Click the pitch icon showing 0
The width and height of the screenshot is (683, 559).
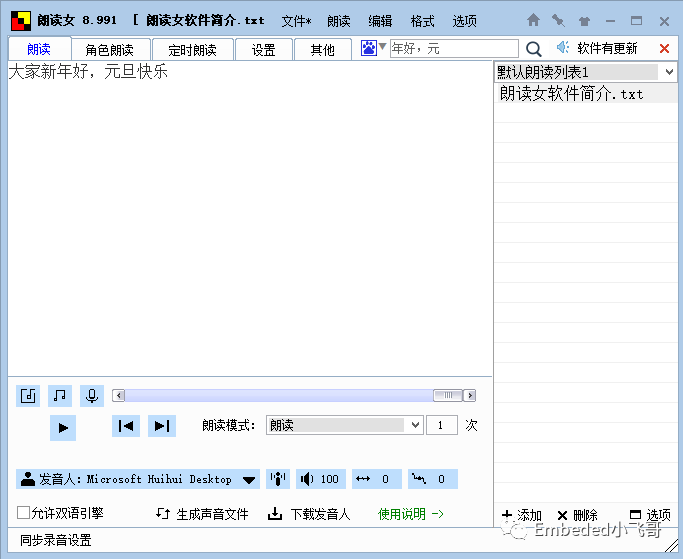[x=419, y=479]
